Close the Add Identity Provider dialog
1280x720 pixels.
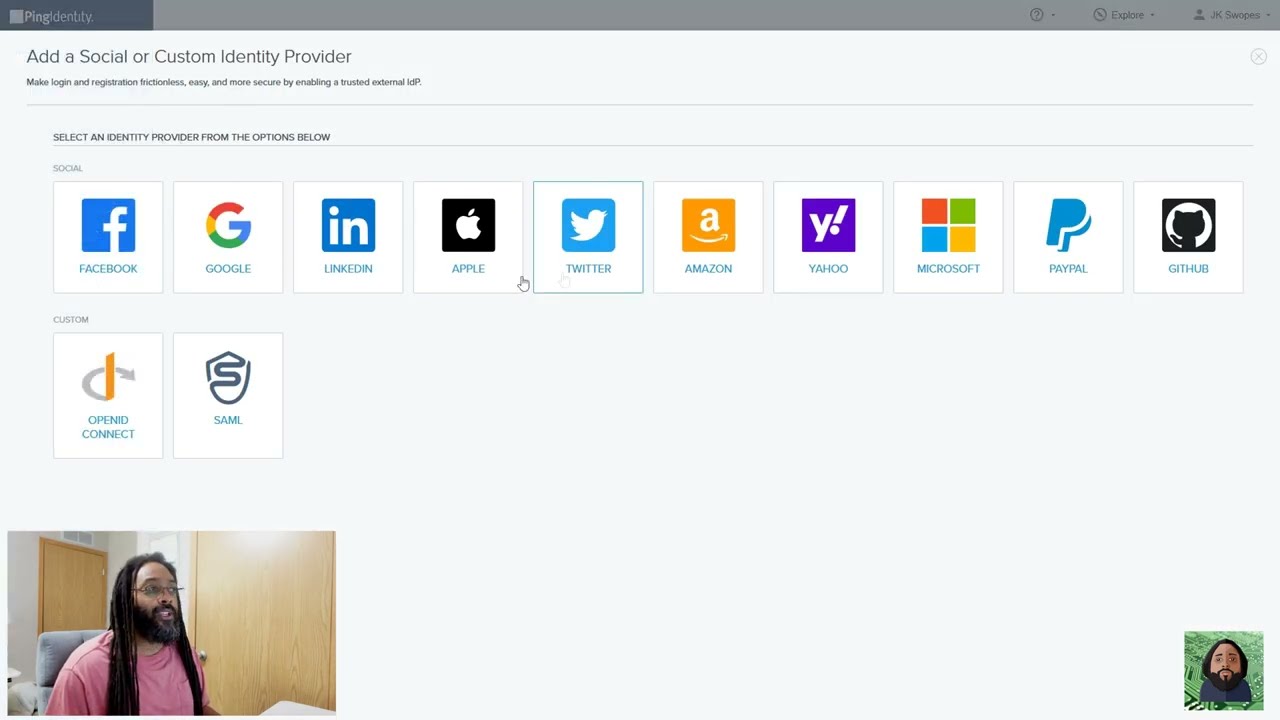pos(1258,57)
